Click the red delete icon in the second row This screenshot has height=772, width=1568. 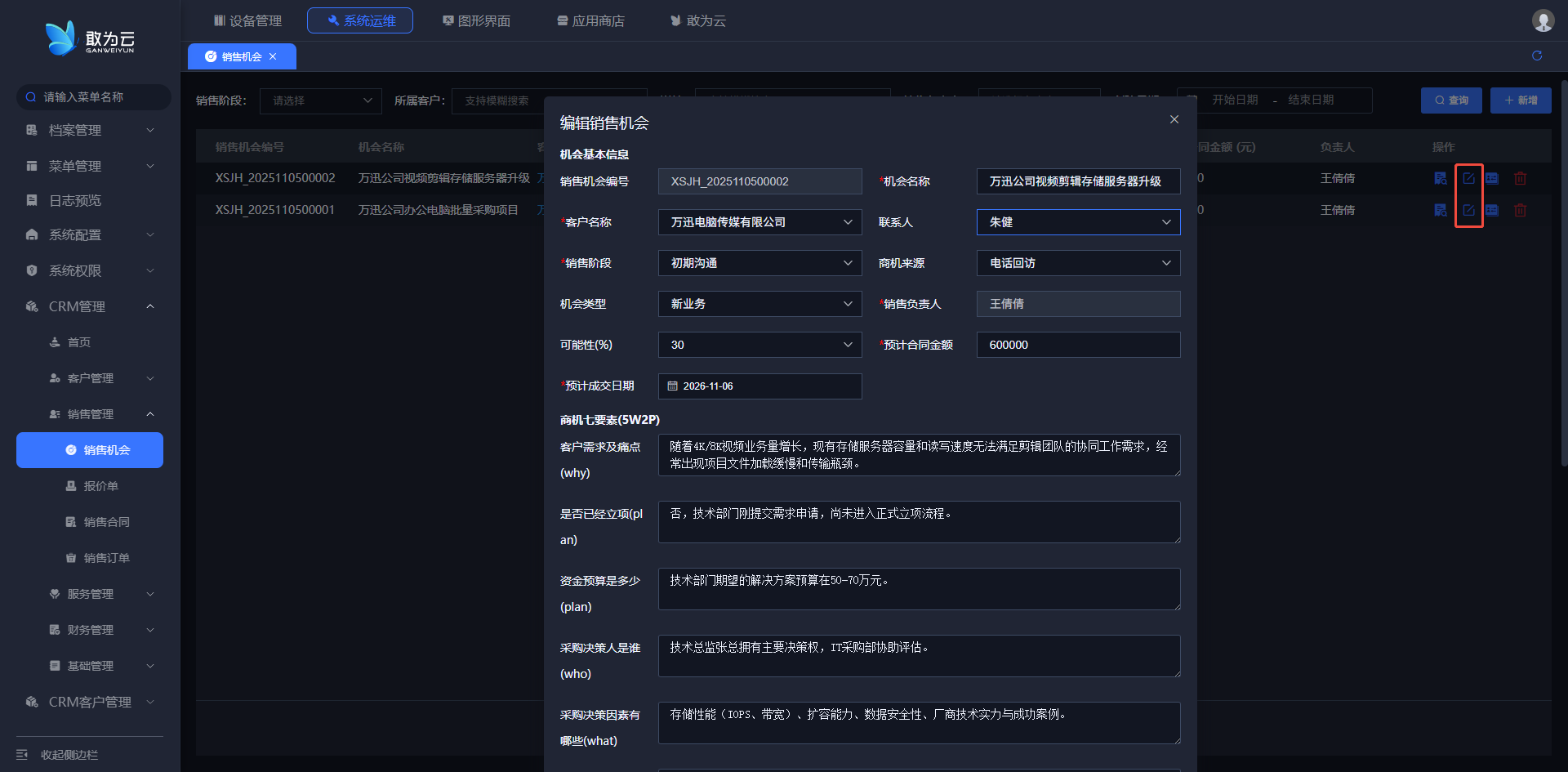click(1520, 210)
